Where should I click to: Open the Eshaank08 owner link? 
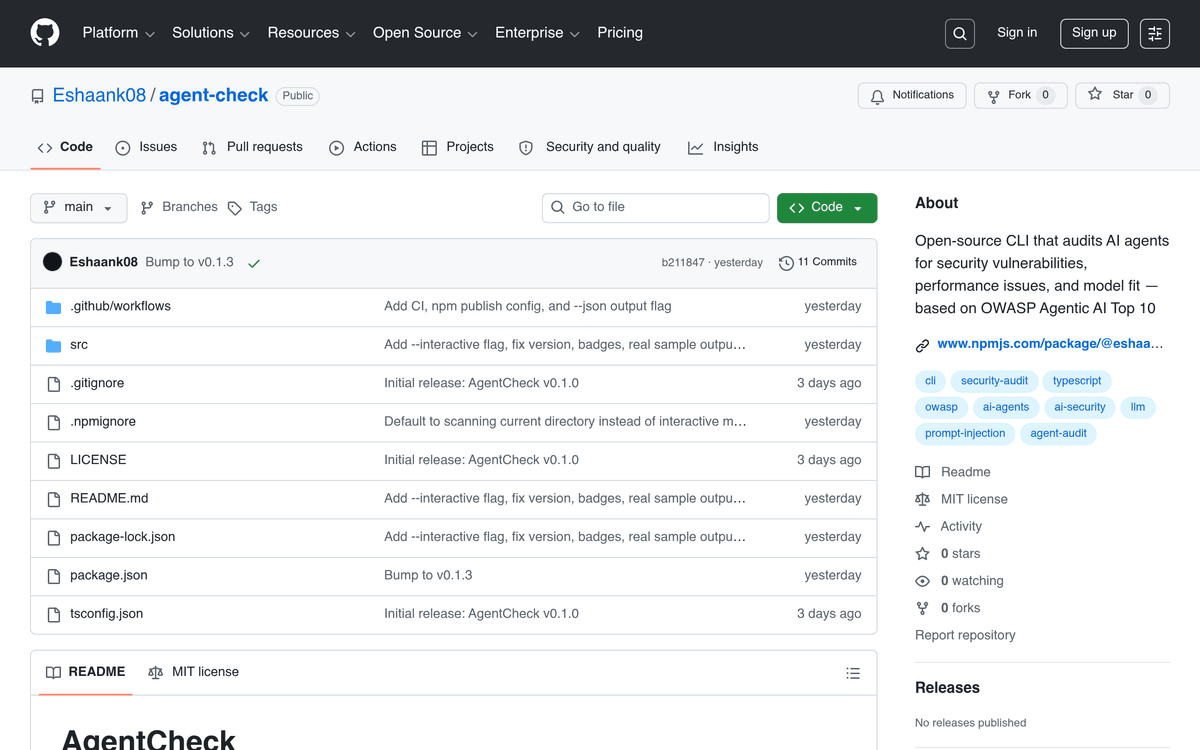pos(99,96)
